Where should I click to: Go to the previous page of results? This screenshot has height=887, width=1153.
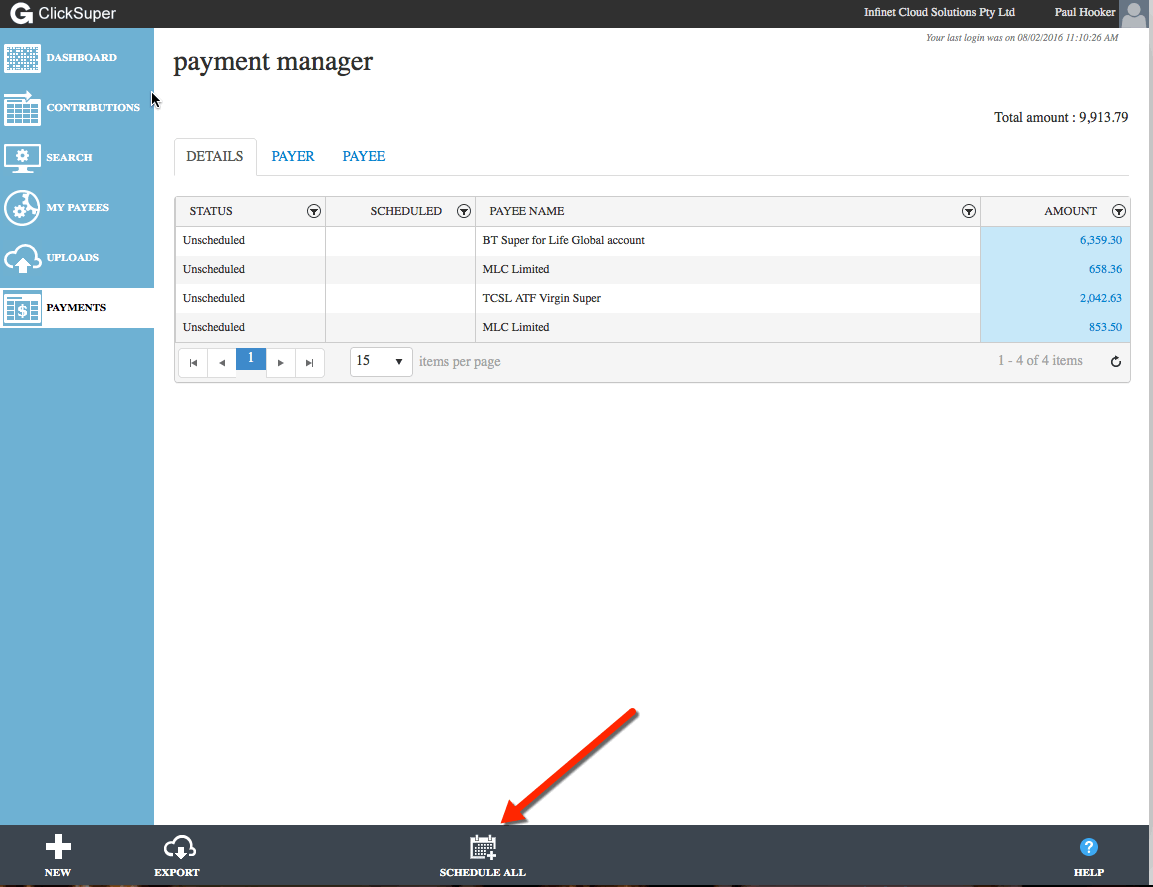pos(222,363)
